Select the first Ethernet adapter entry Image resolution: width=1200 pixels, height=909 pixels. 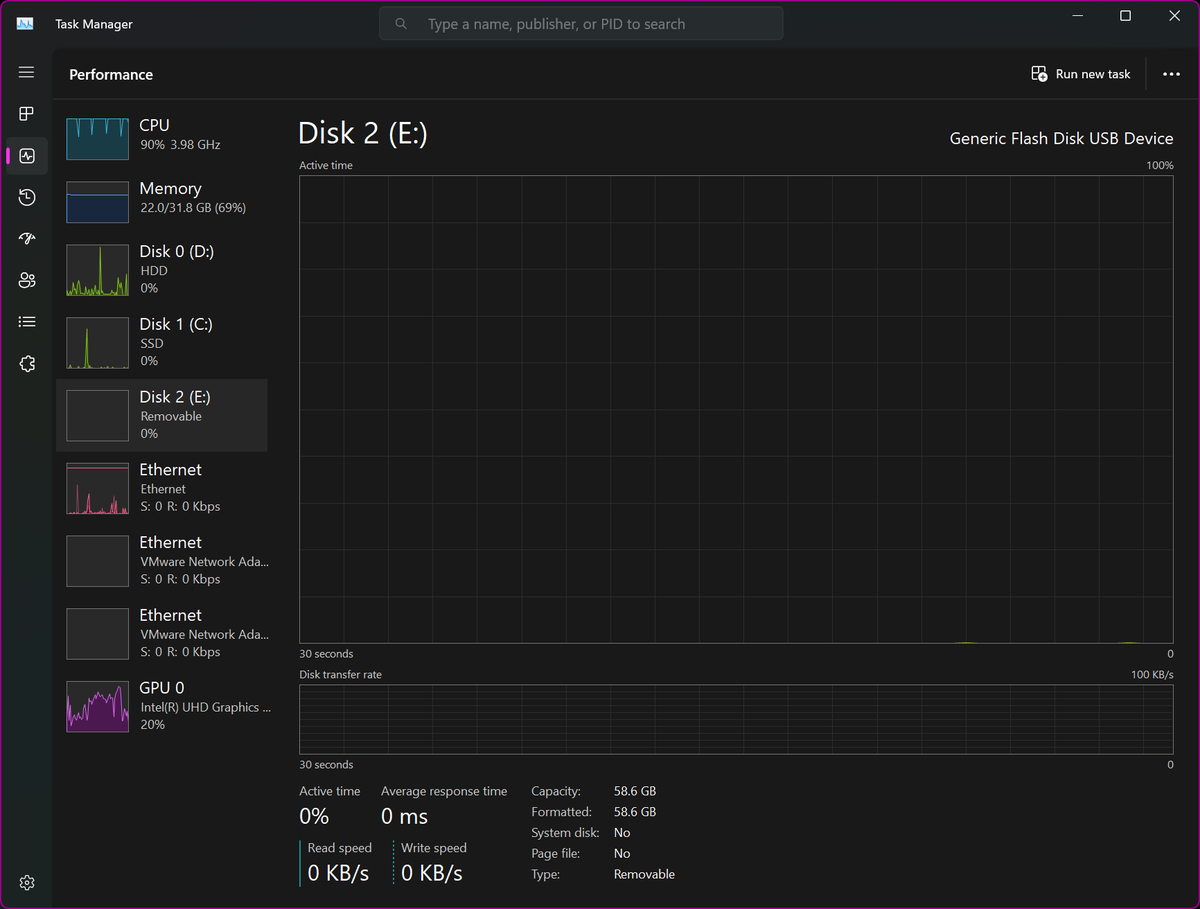click(162, 488)
